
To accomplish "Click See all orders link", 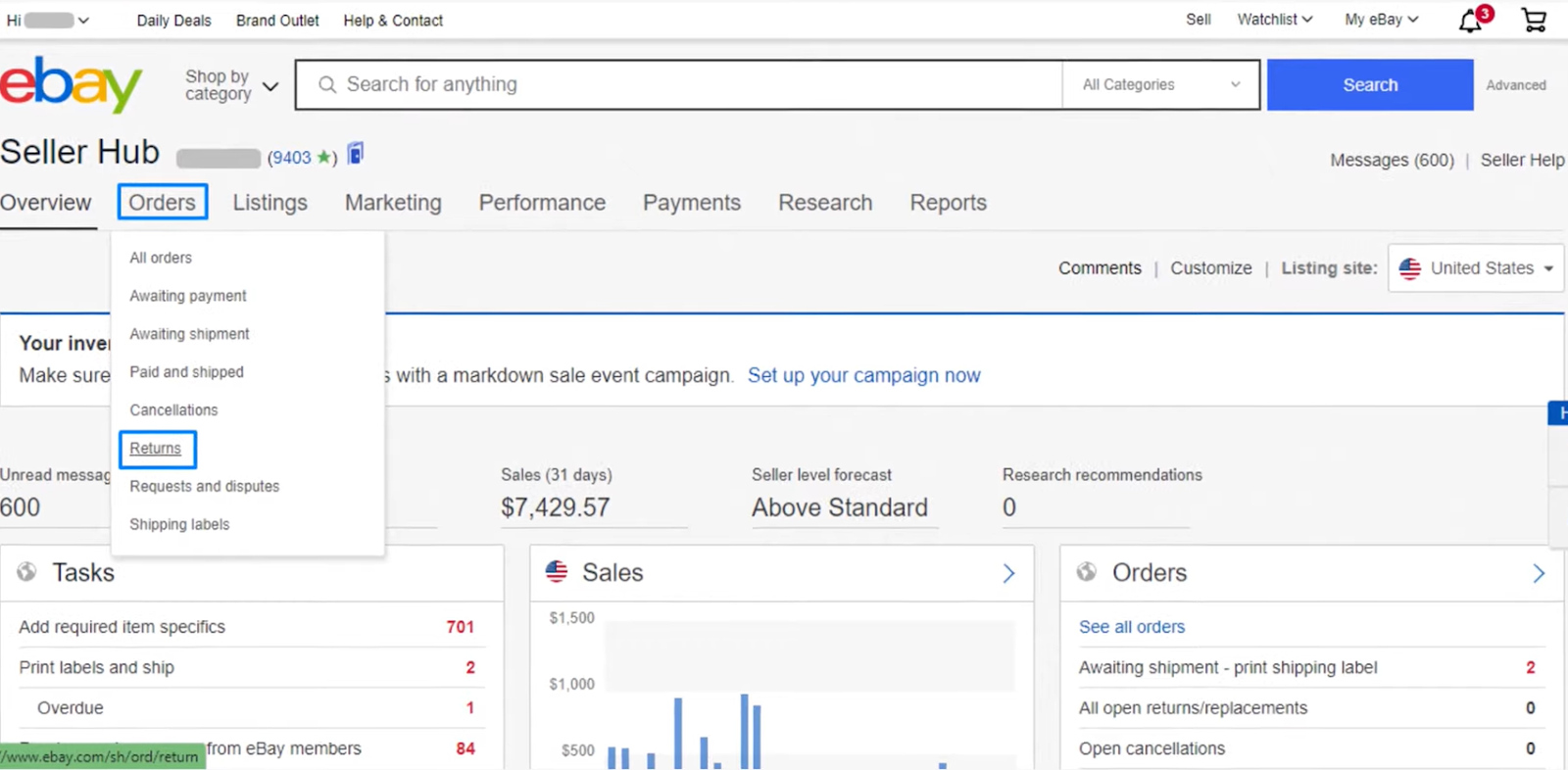I will point(1132,627).
